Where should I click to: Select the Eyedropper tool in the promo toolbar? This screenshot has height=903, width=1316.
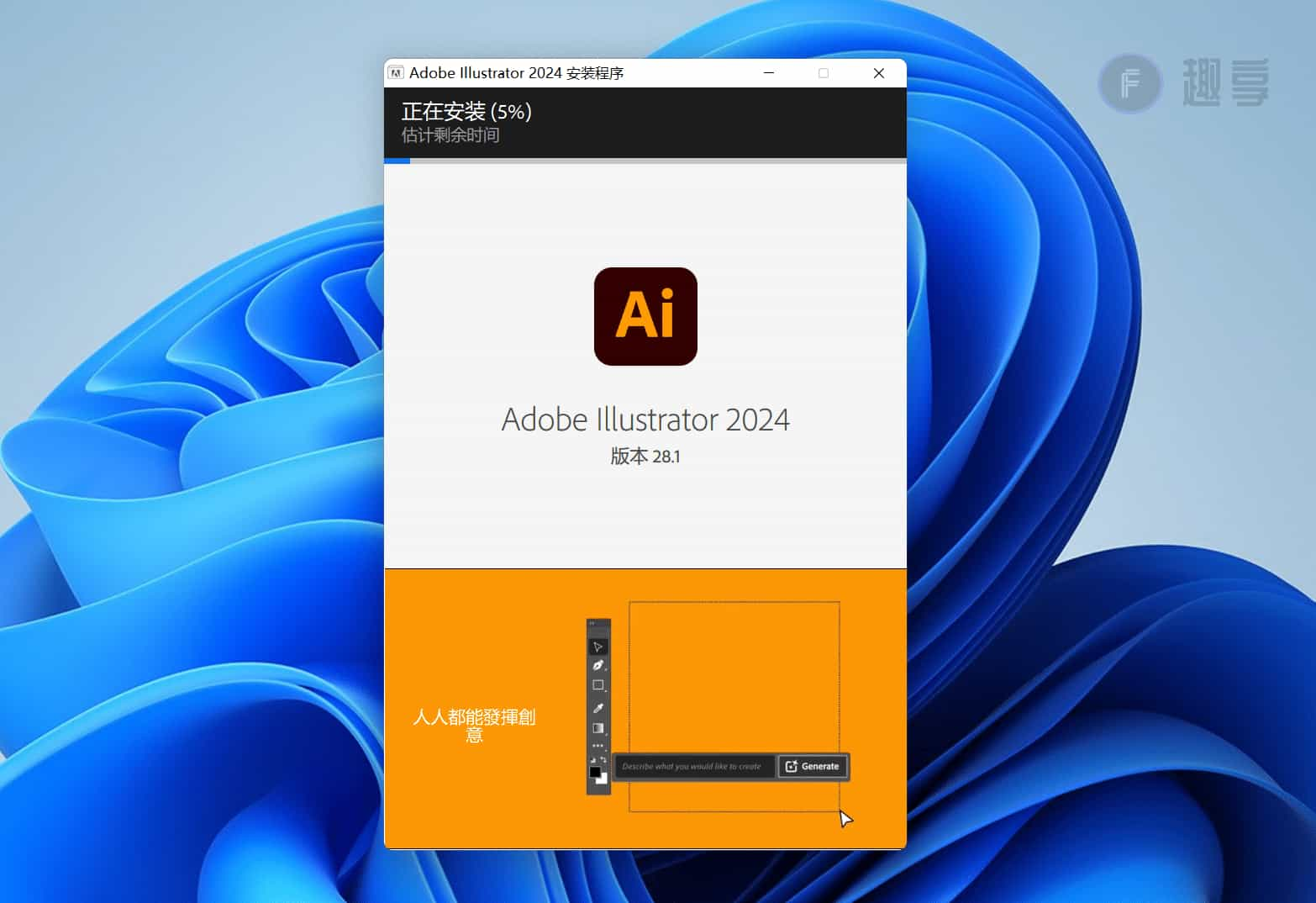598,708
